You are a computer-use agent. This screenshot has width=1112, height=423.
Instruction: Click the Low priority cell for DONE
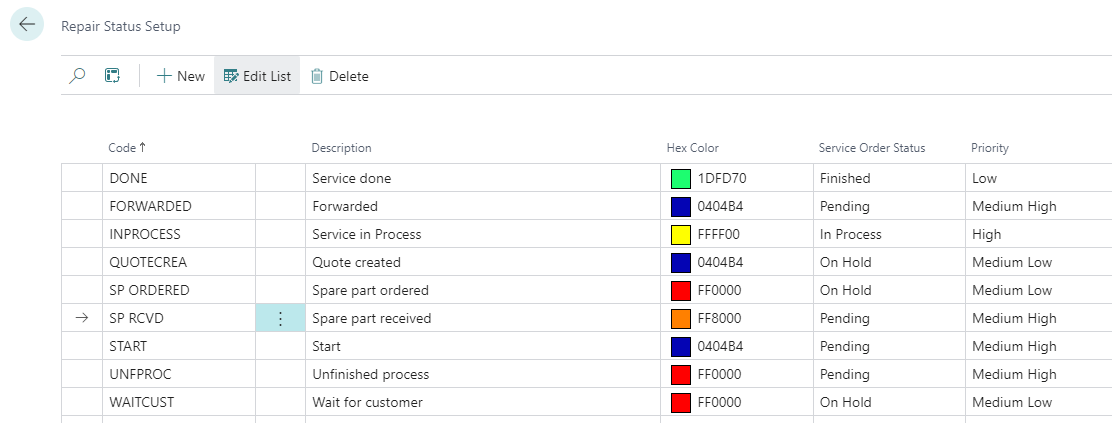pos(984,178)
